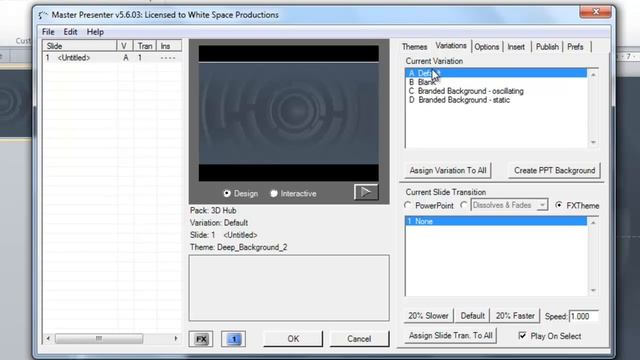Viewport: 640px width, 360px height.
Task: Click the blue slide number 1 icon button
Action: (233, 339)
